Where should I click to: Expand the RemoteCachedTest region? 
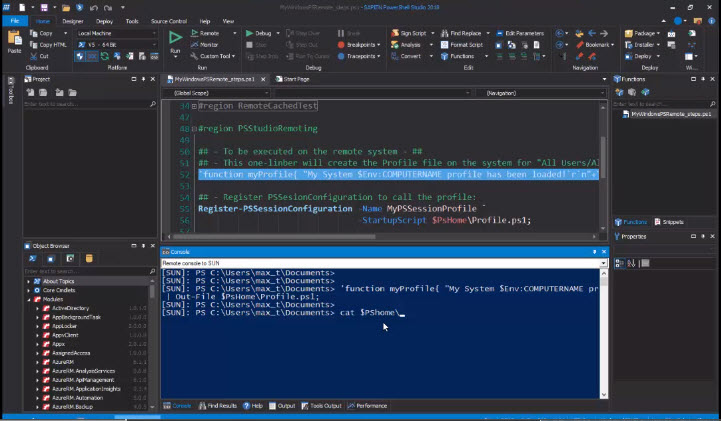pyautogui.click(x=194, y=106)
